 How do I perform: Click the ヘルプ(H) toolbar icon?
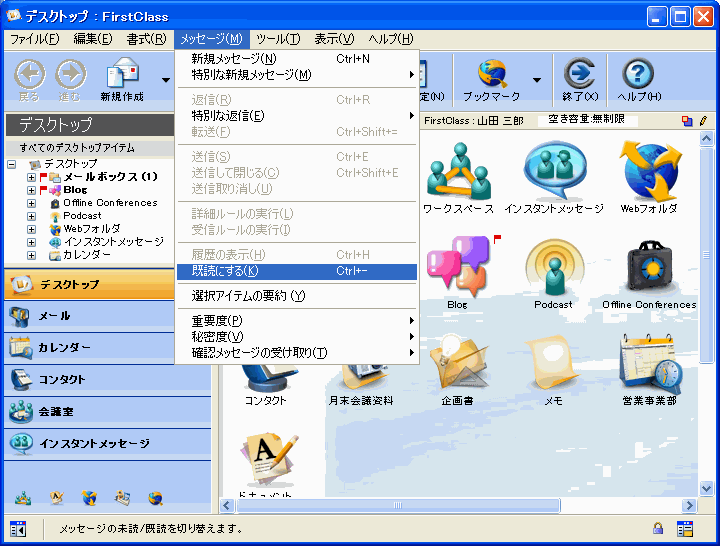pos(638,76)
